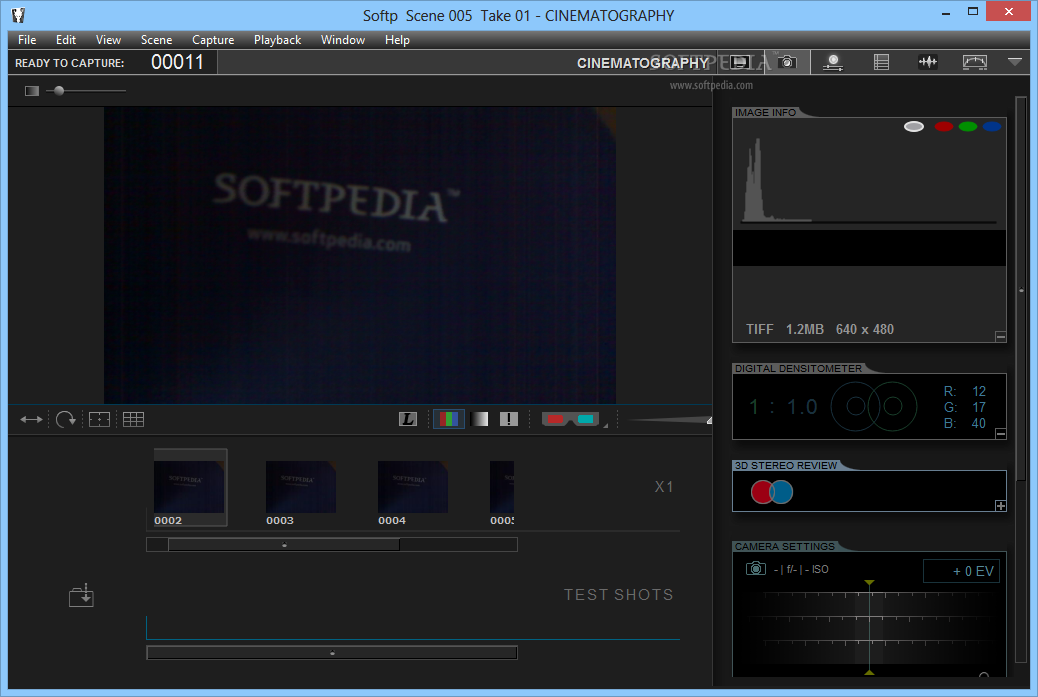Open the animator workspace monitor icon

click(740, 62)
